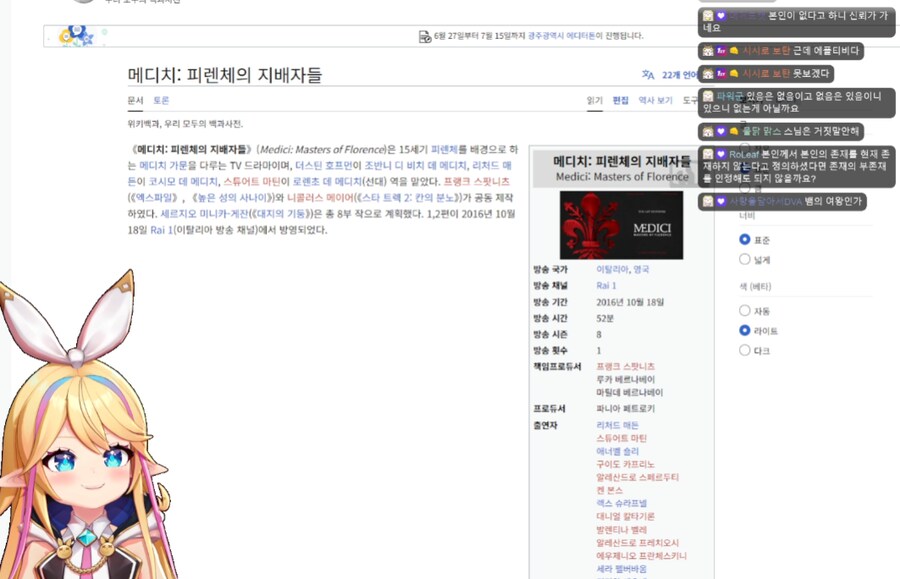
Task: Open the 대니얼 칼타기론 cast link
Action: pos(626,516)
